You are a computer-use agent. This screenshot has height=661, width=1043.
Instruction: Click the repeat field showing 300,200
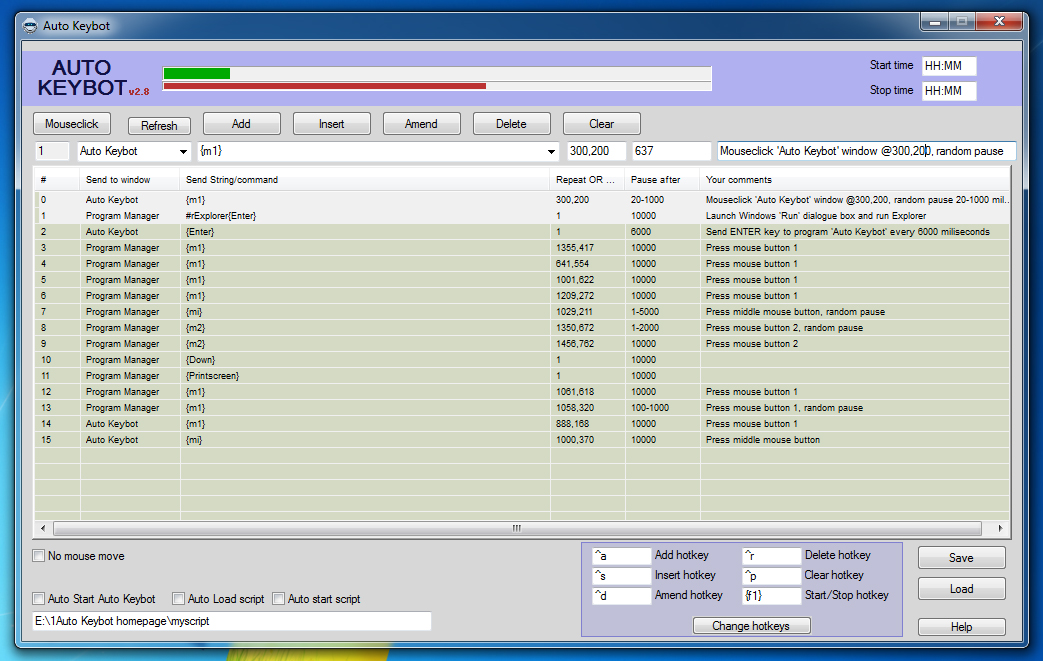coord(596,151)
